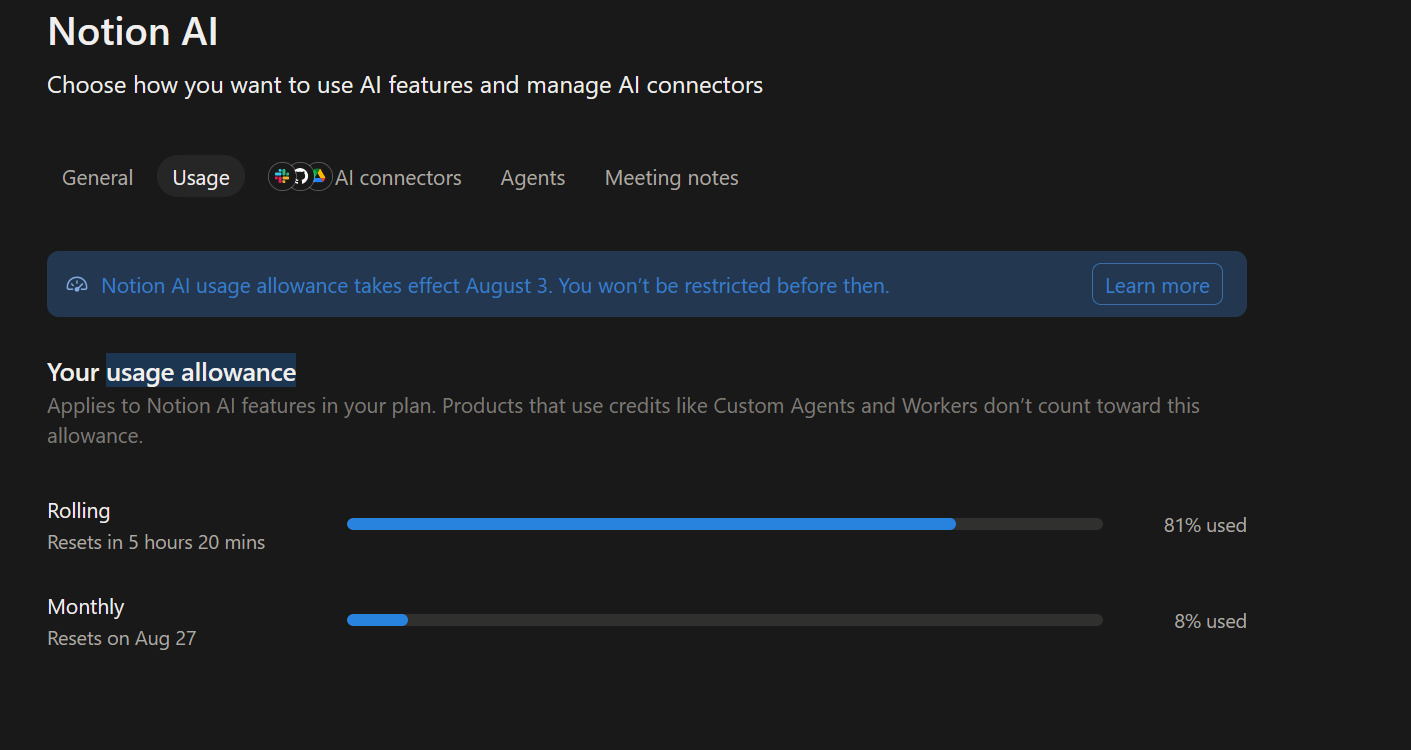Click the Your usage allowance heading
The height and width of the screenshot is (750, 1411).
click(x=172, y=373)
